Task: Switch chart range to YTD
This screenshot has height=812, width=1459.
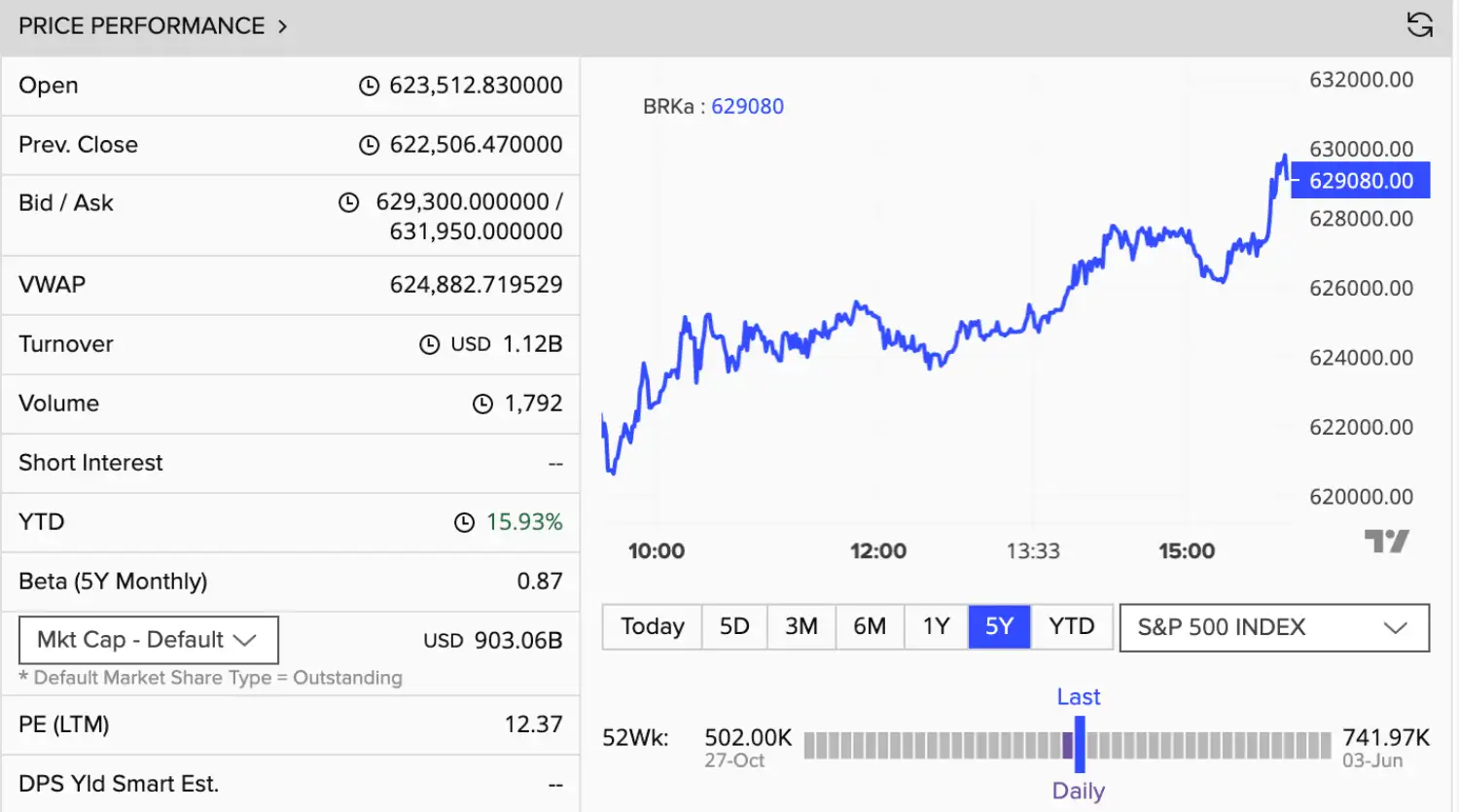Action: pyautogui.click(x=1072, y=626)
